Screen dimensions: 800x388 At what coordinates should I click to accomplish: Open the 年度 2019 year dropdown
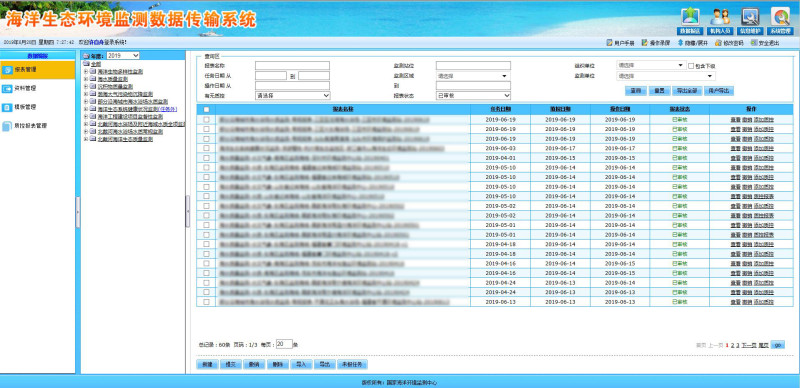pyautogui.click(x=123, y=55)
